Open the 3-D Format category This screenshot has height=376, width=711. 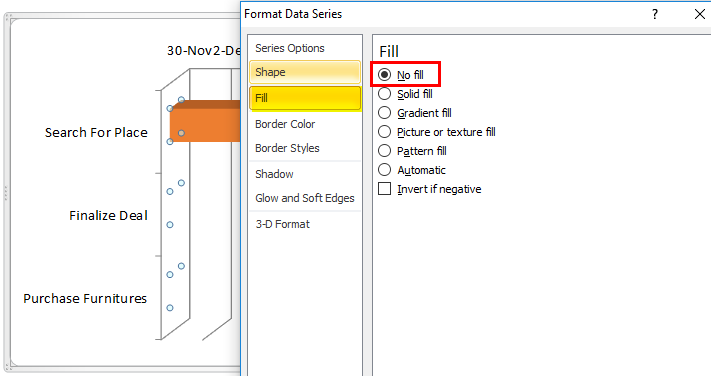point(305,224)
